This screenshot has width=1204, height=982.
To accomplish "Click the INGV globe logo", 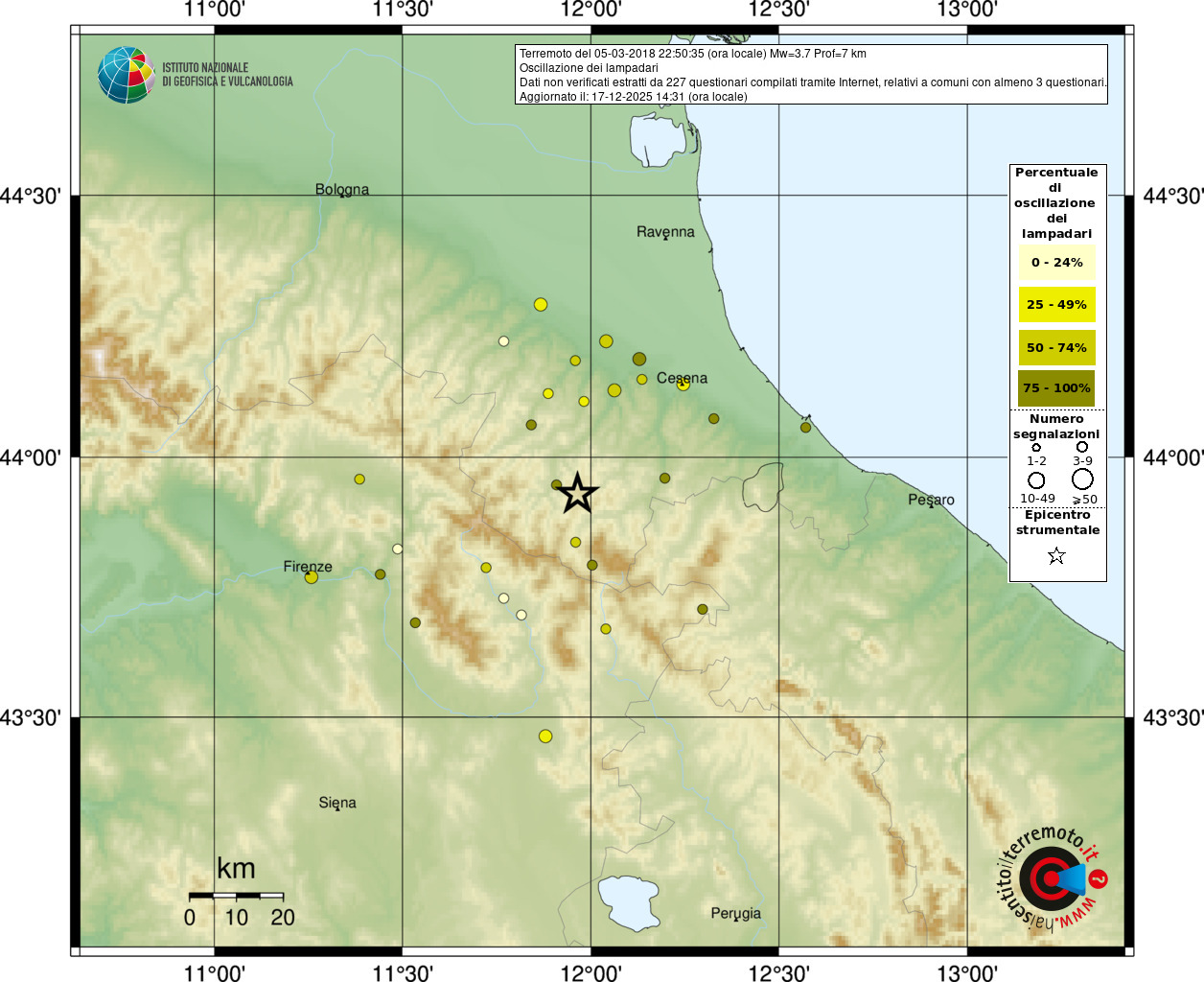I will pyautogui.click(x=126, y=75).
